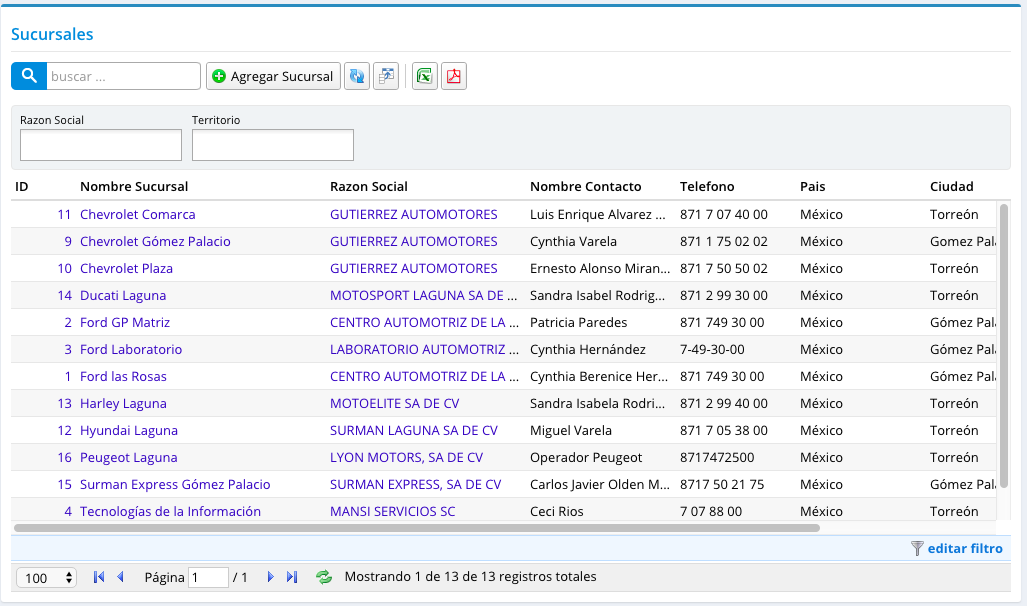The height and width of the screenshot is (606, 1027).
Task: Click phone number 8717472500
Action: (717, 457)
